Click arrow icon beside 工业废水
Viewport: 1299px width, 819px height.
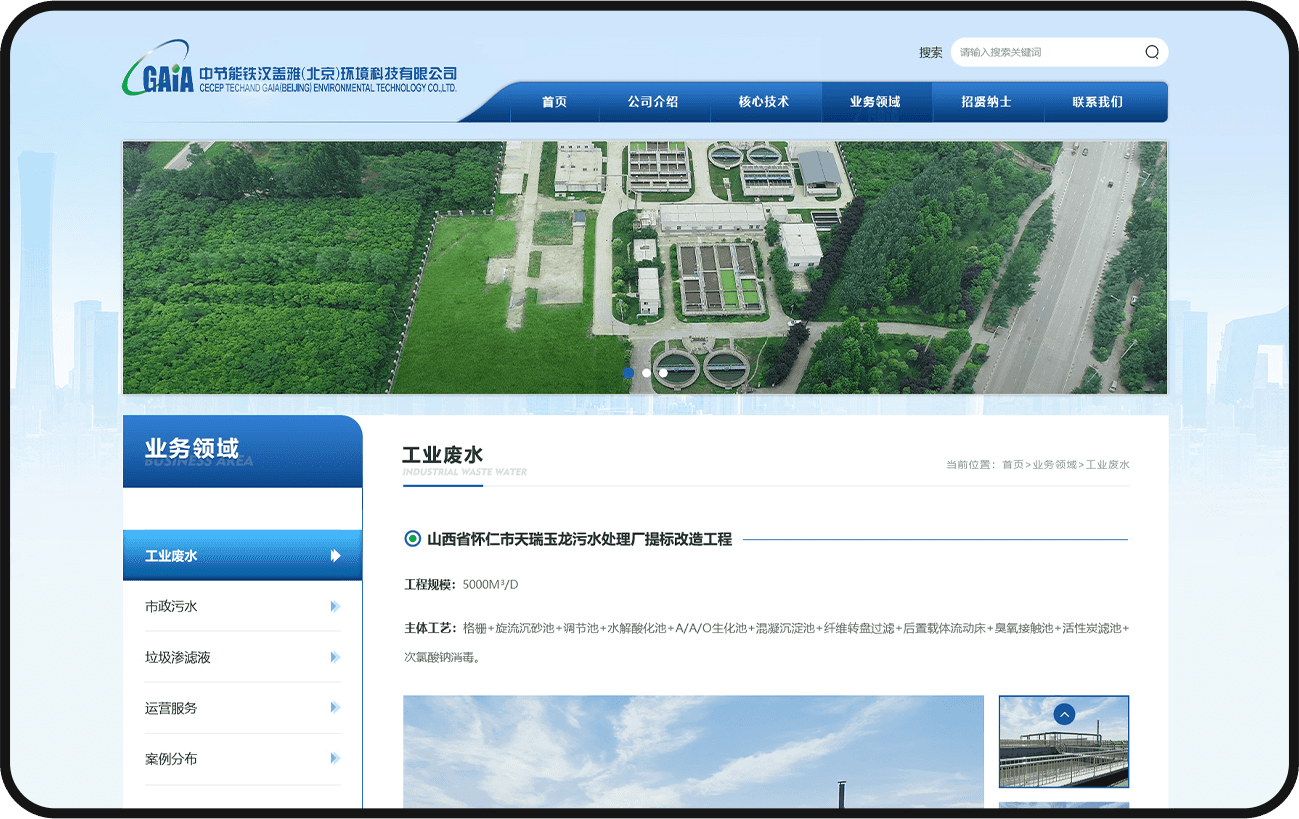(336, 556)
